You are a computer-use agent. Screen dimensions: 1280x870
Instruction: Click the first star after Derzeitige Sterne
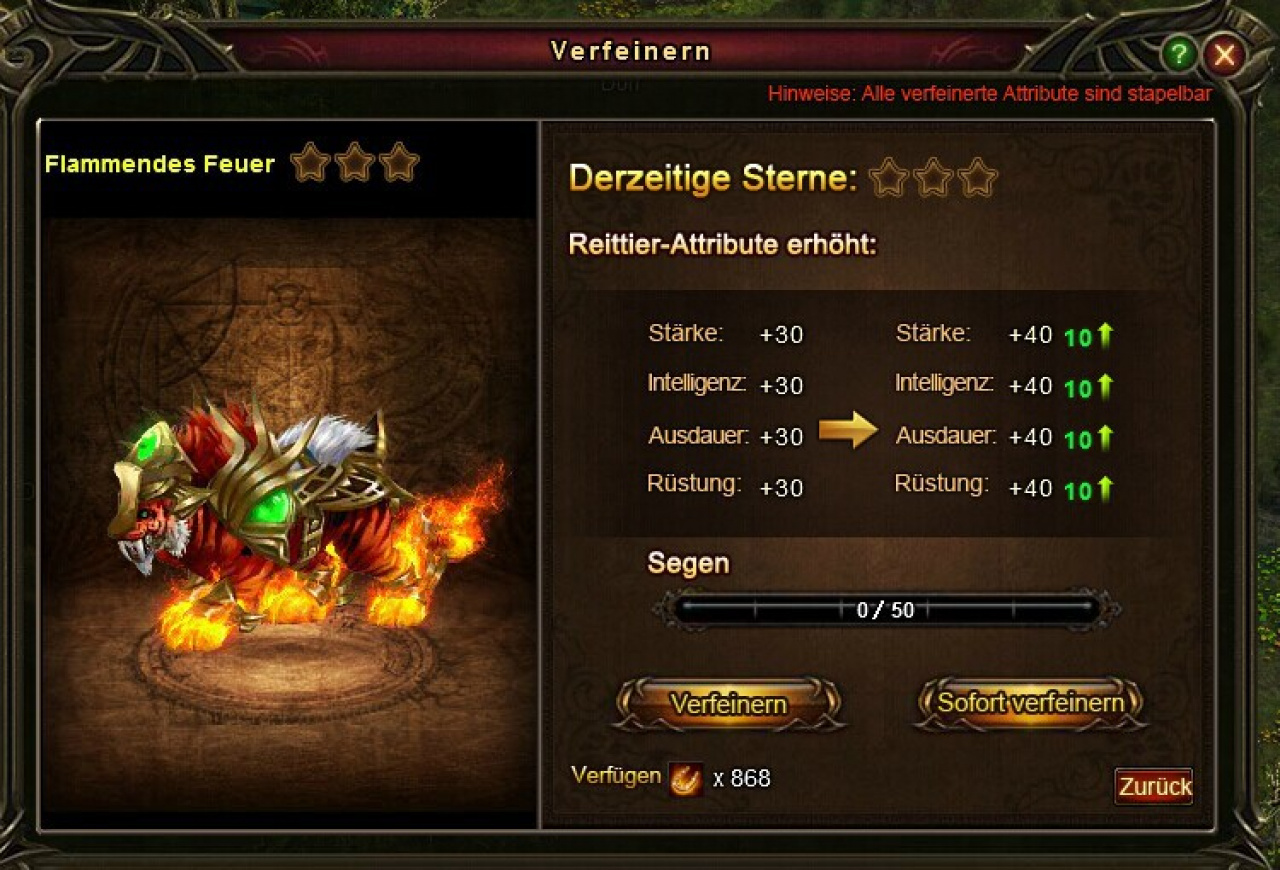point(889,178)
